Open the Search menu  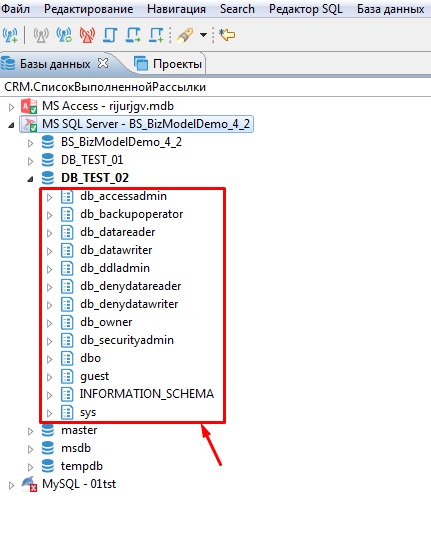pos(237,9)
